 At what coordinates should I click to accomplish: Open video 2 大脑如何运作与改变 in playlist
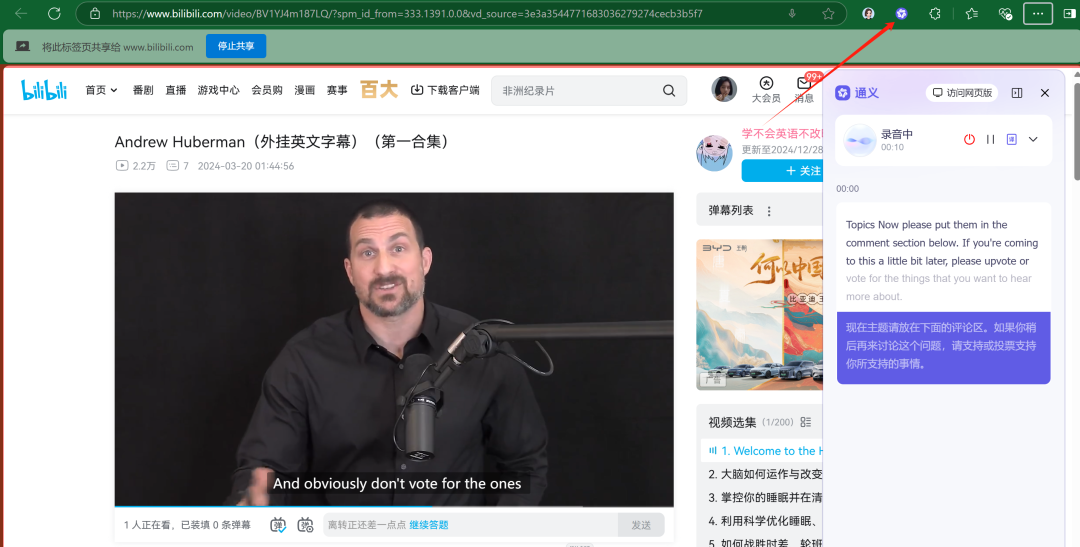pyautogui.click(x=765, y=474)
